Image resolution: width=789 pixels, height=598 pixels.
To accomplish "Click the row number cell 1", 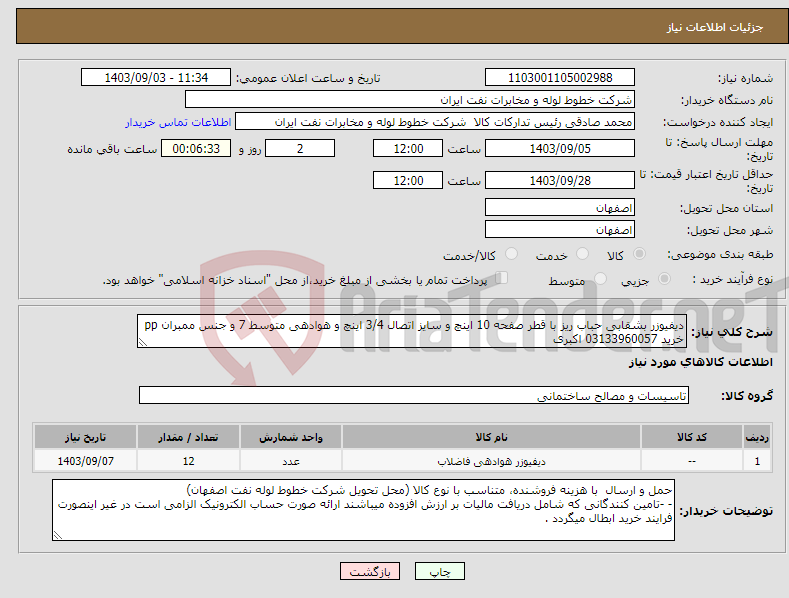I will [x=757, y=461].
